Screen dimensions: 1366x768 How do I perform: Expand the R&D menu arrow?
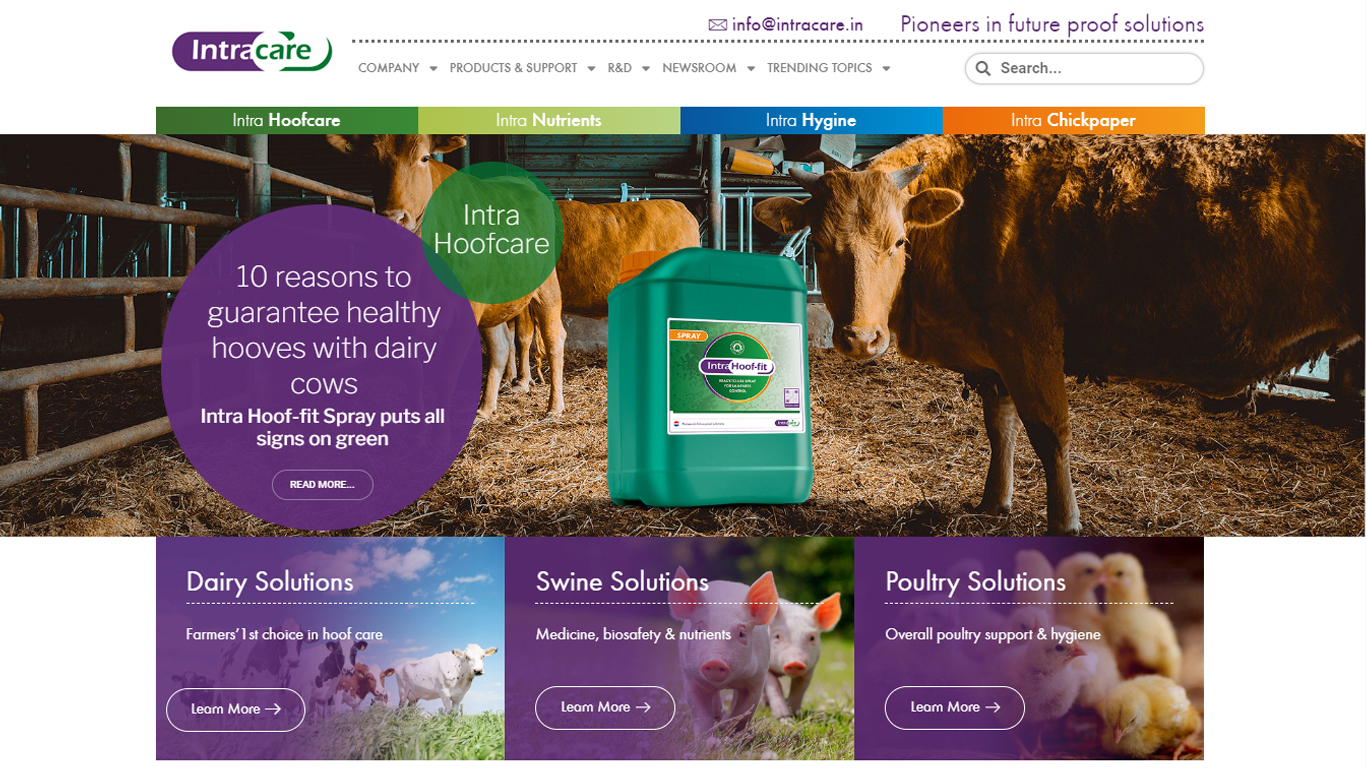click(646, 69)
